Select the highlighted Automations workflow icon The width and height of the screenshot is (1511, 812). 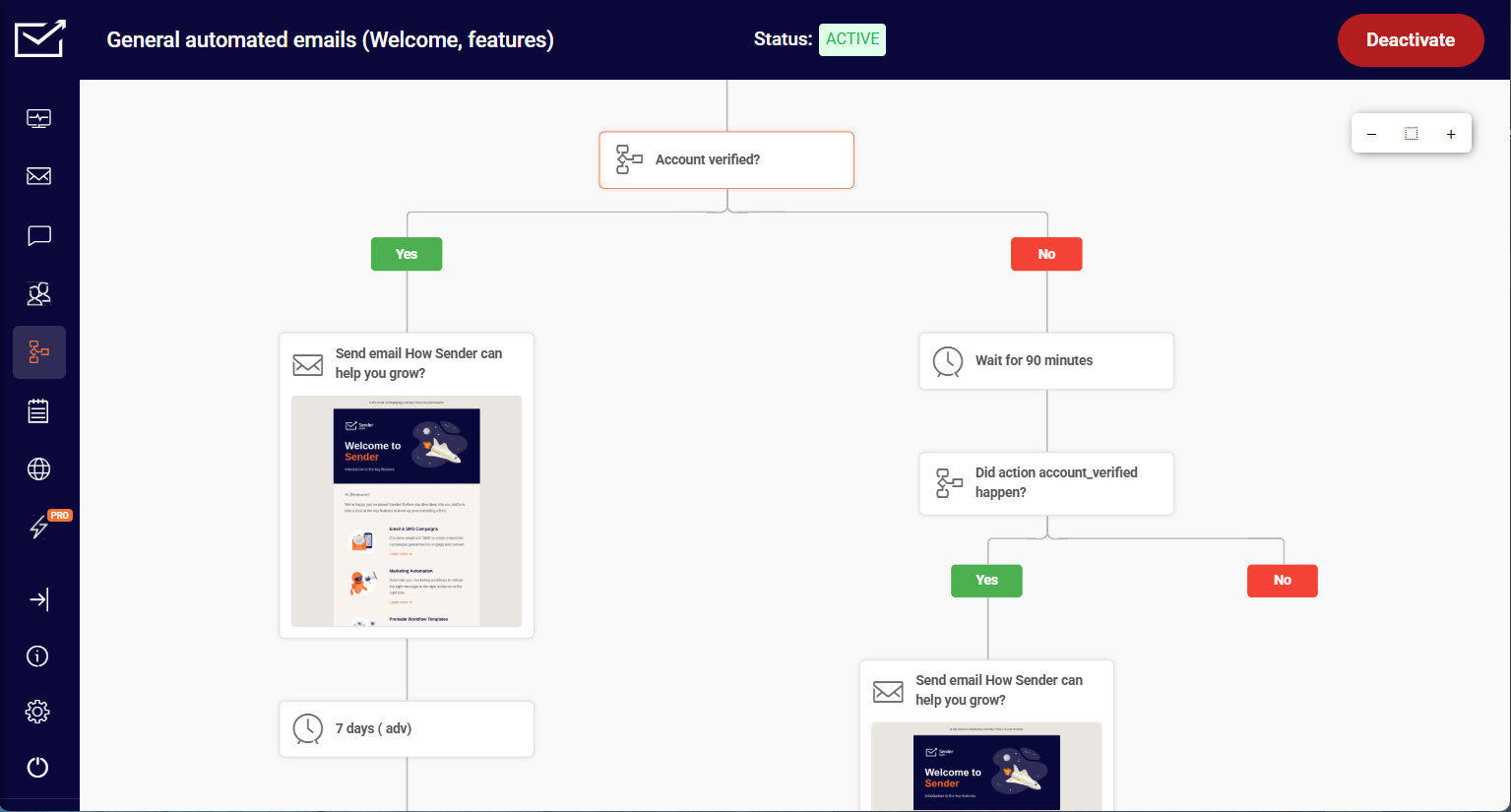[38, 351]
